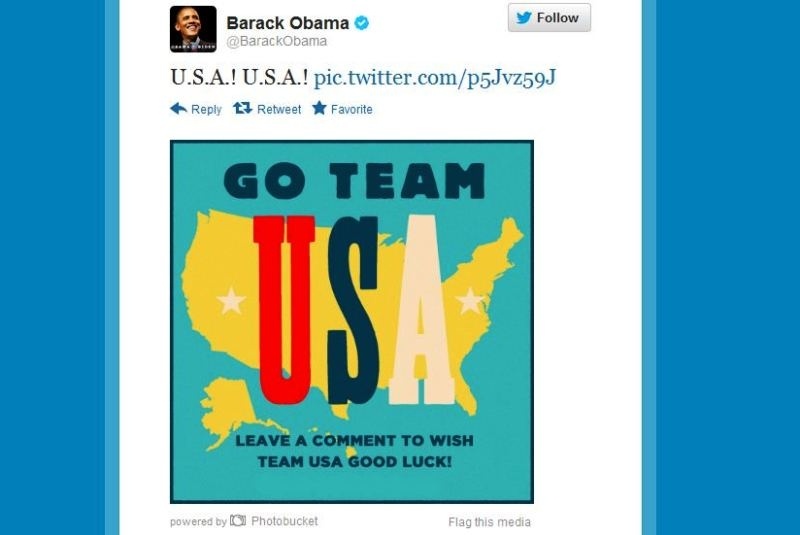Click the Favorite text link
Viewport: 800px width, 535px height.
tap(352, 109)
